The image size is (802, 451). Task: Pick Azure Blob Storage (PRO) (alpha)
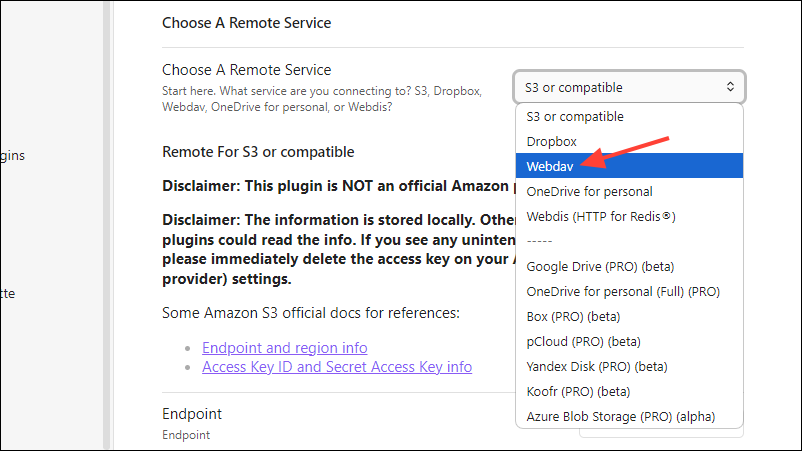coord(620,416)
